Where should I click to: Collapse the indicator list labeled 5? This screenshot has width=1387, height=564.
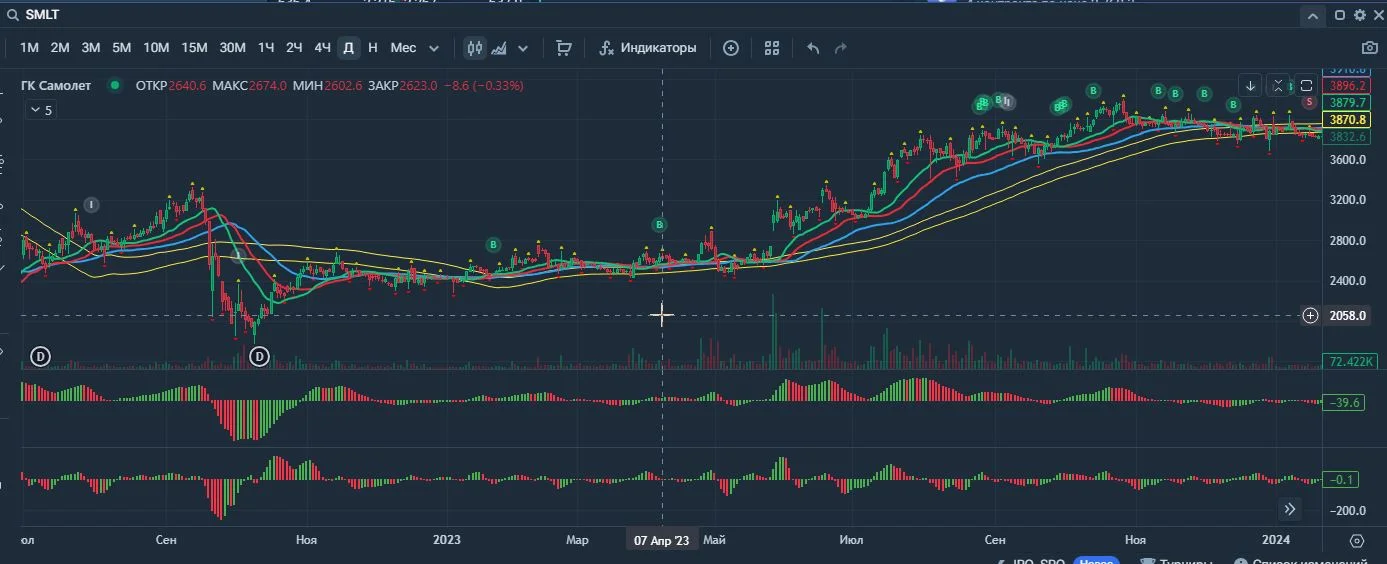(41, 110)
